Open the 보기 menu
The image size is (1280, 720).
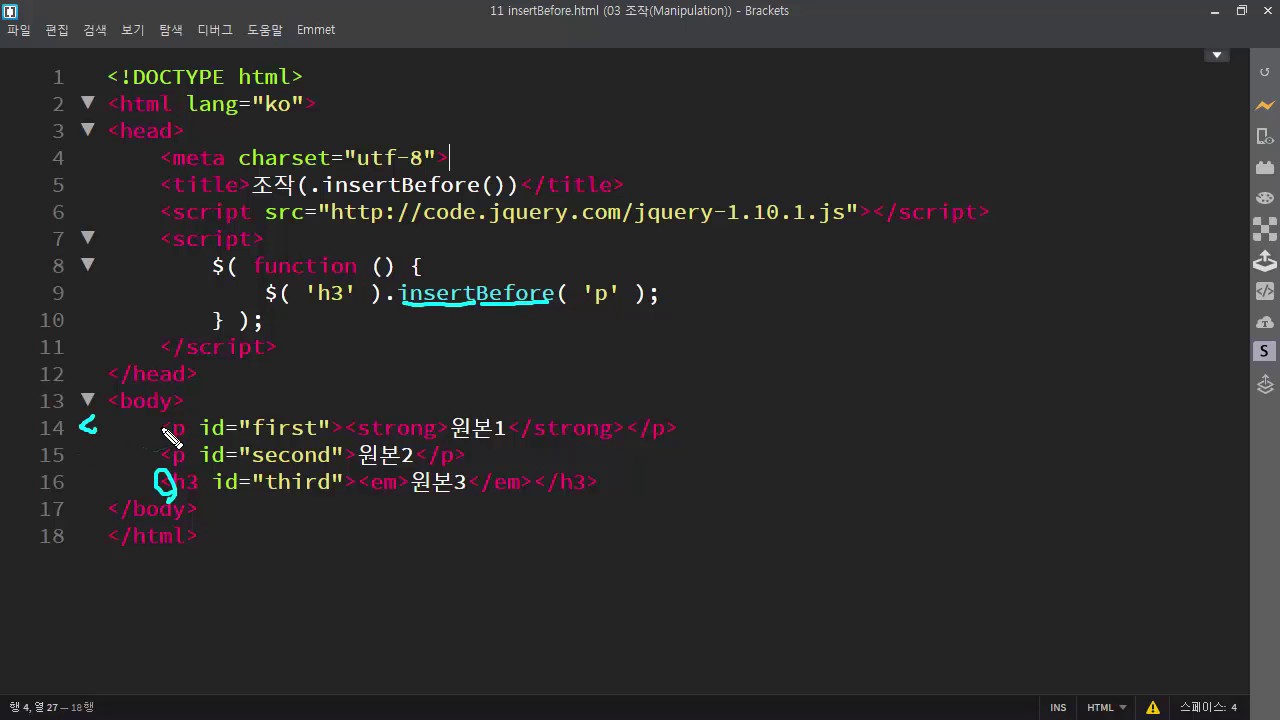point(133,30)
